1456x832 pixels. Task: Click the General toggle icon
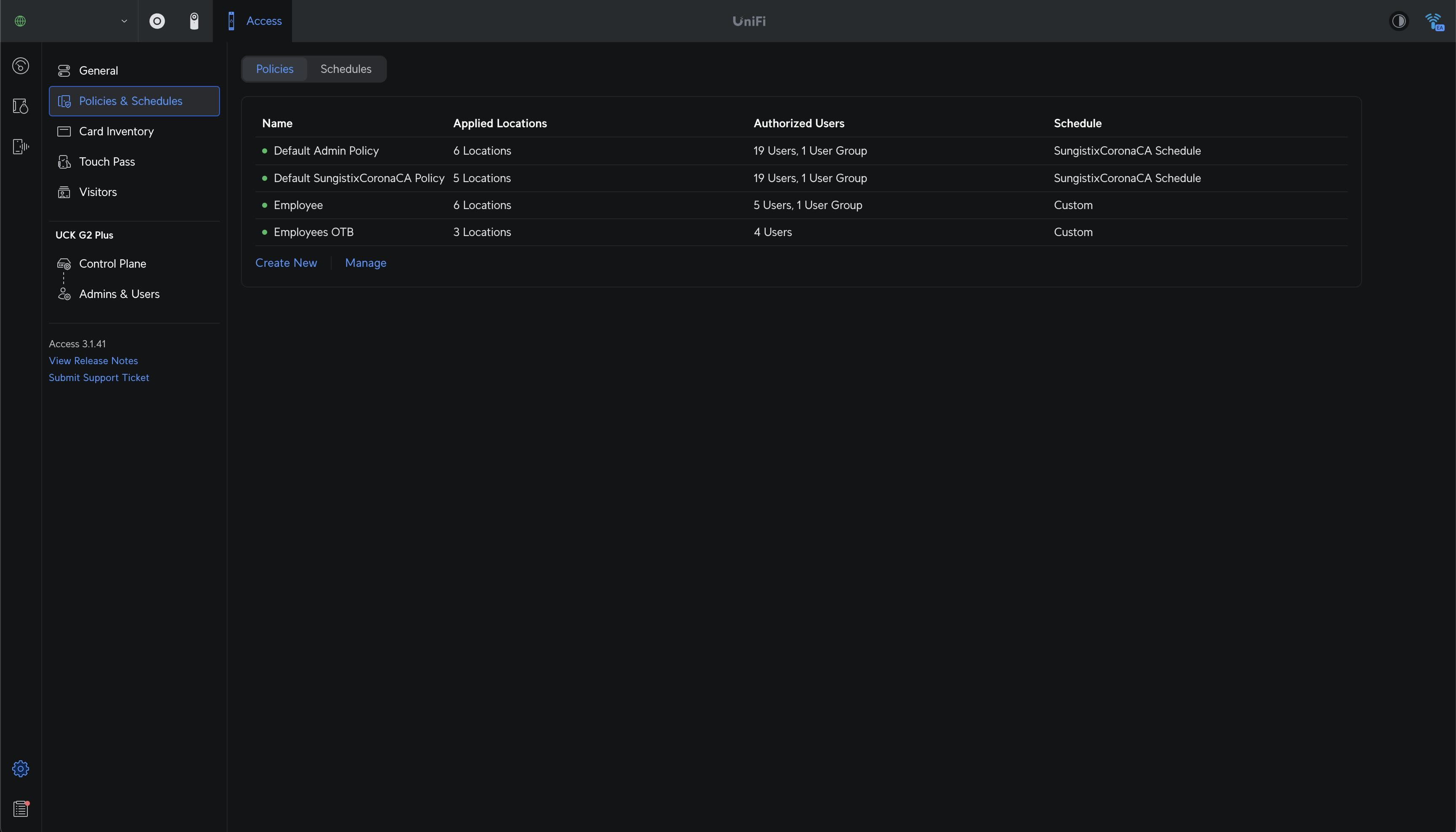click(x=64, y=71)
